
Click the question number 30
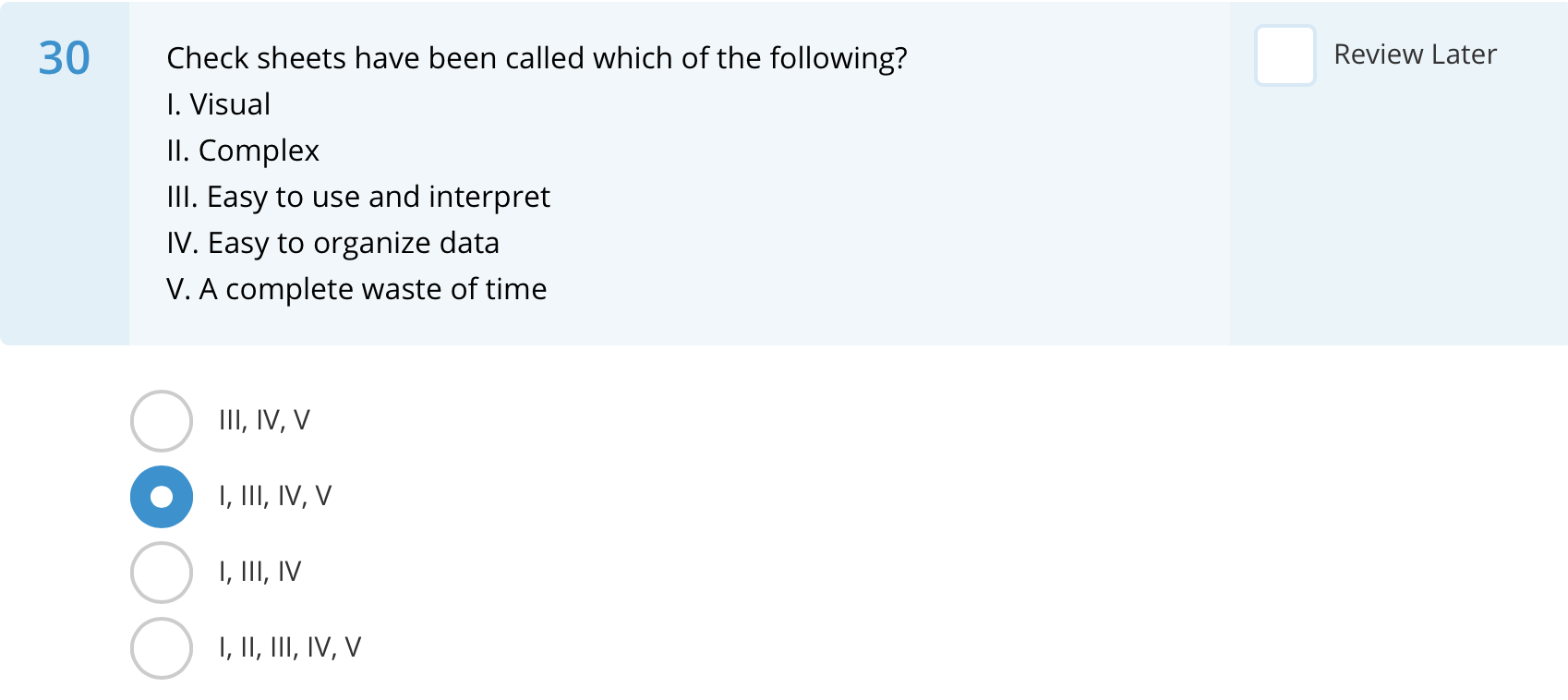tap(64, 59)
